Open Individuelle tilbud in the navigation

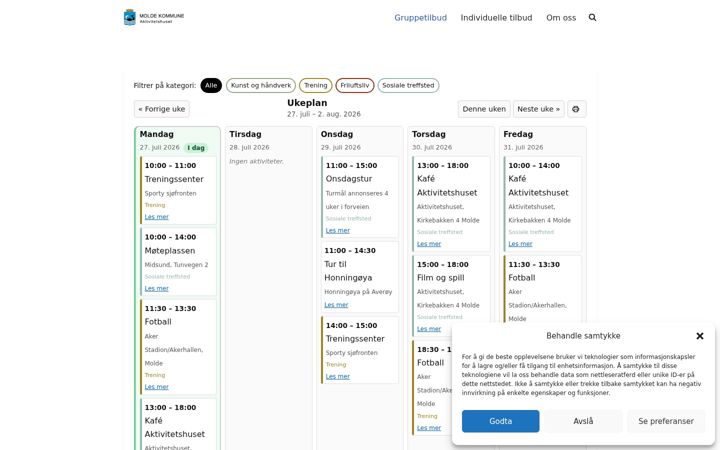click(496, 17)
